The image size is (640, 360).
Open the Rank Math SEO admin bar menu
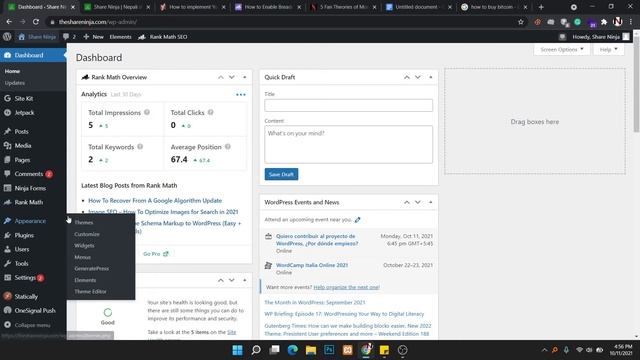coord(163,37)
